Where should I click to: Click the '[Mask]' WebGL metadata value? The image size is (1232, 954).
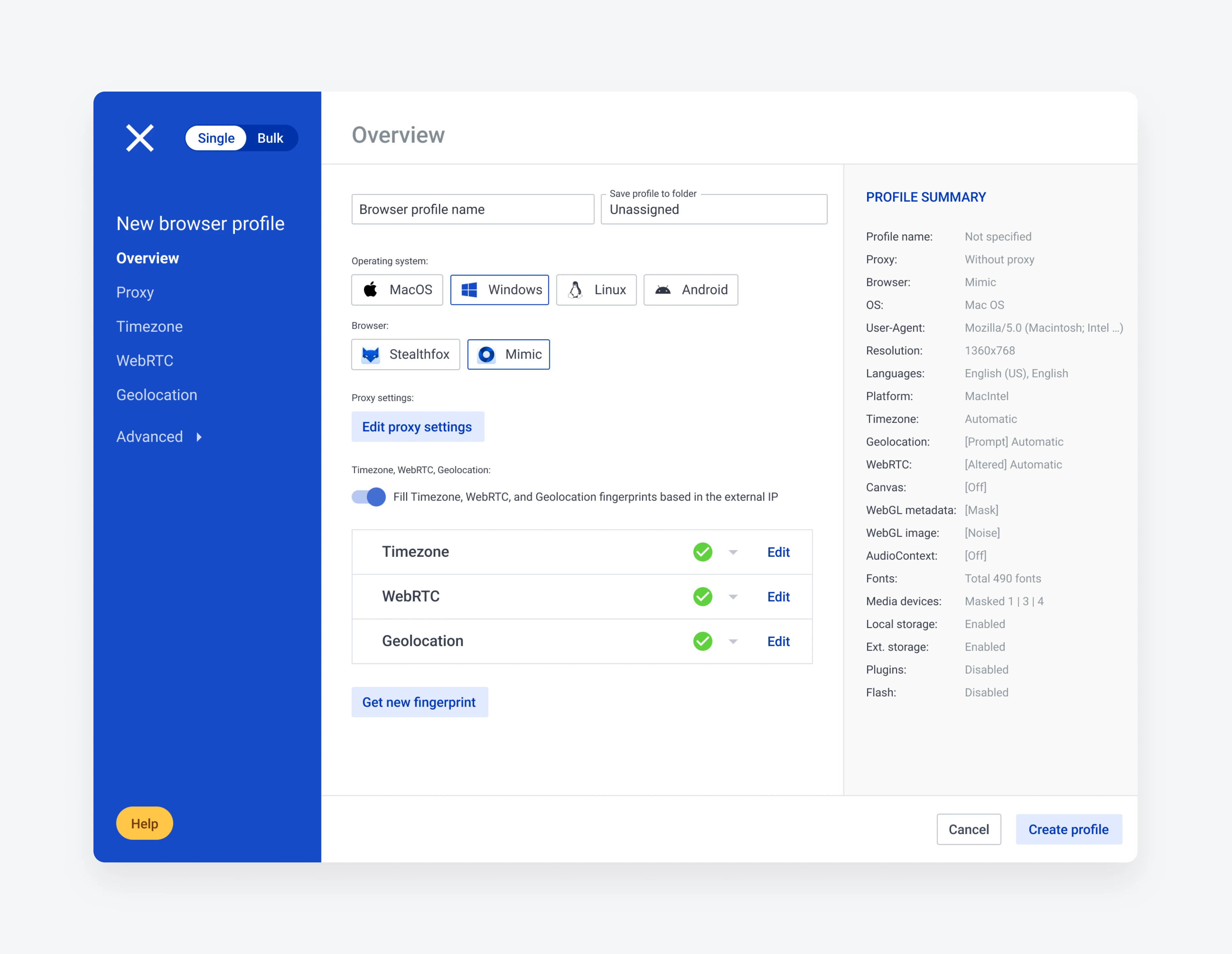982,510
